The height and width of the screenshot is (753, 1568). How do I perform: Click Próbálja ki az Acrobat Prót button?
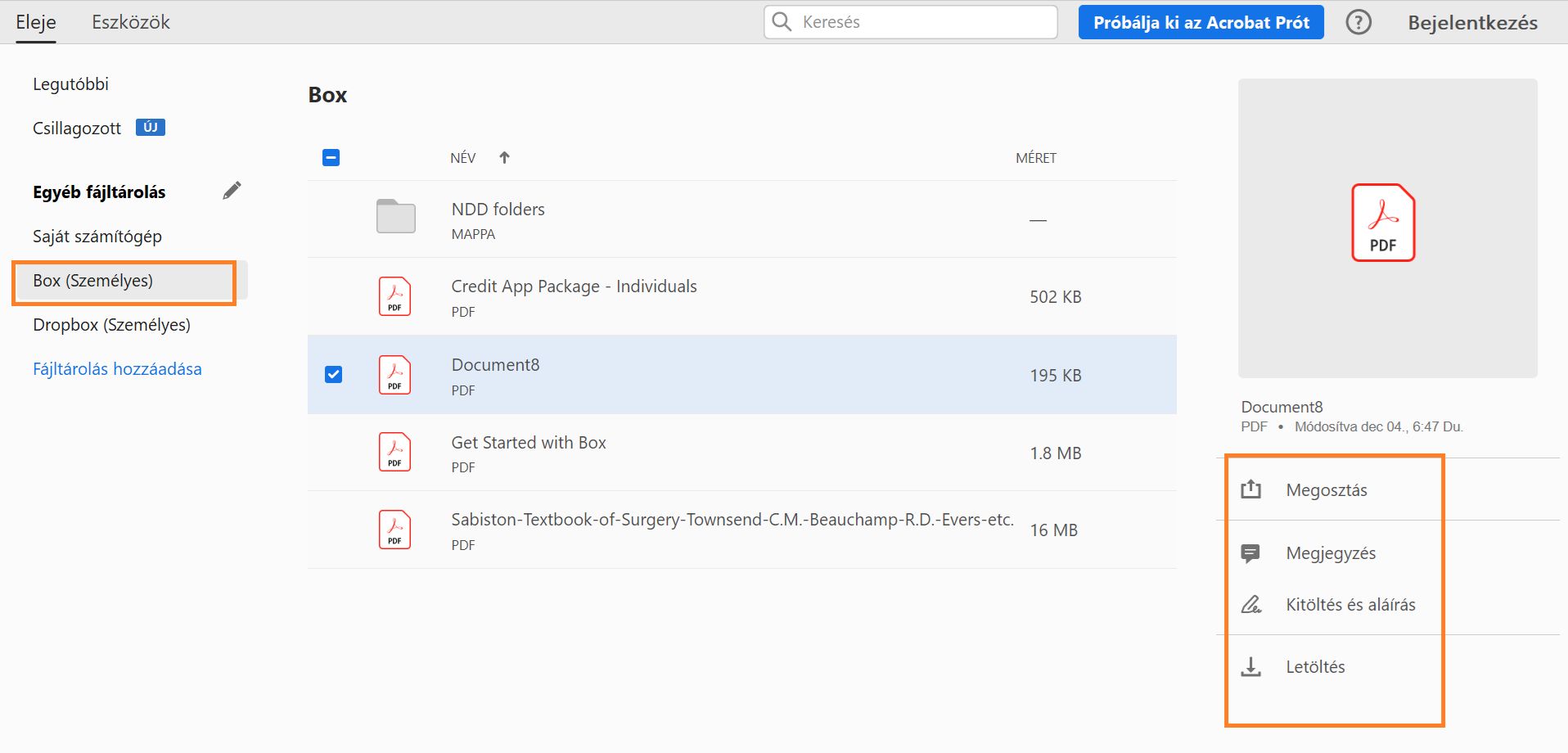1200,22
